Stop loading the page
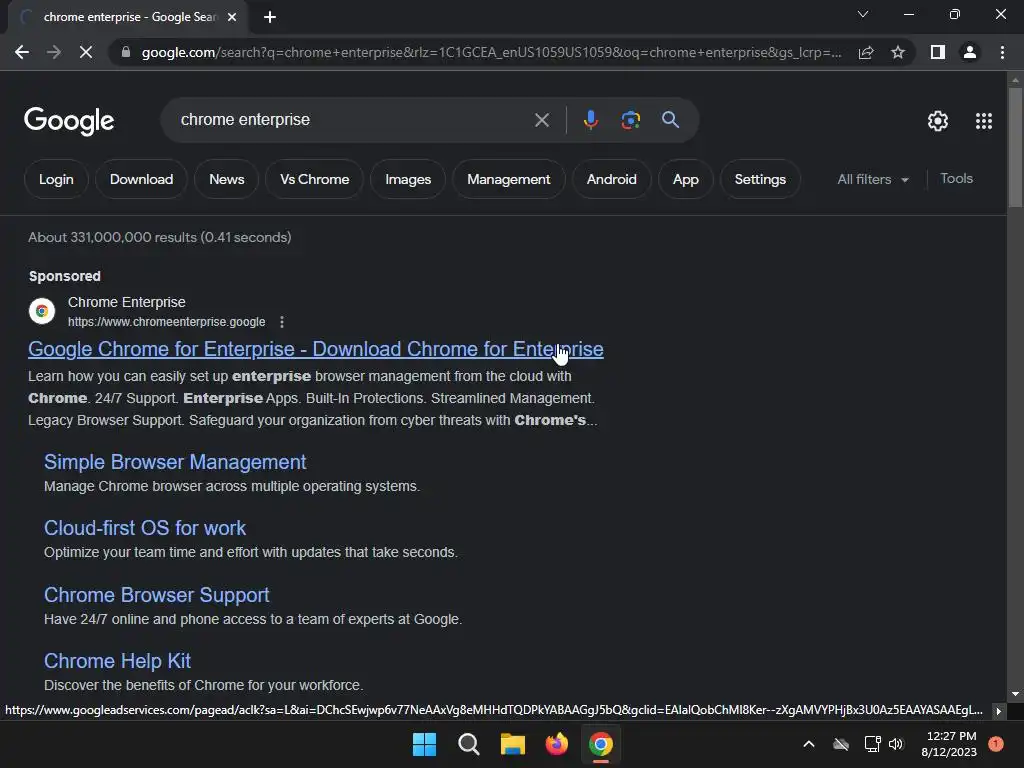1024x768 pixels. coord(86,52)
